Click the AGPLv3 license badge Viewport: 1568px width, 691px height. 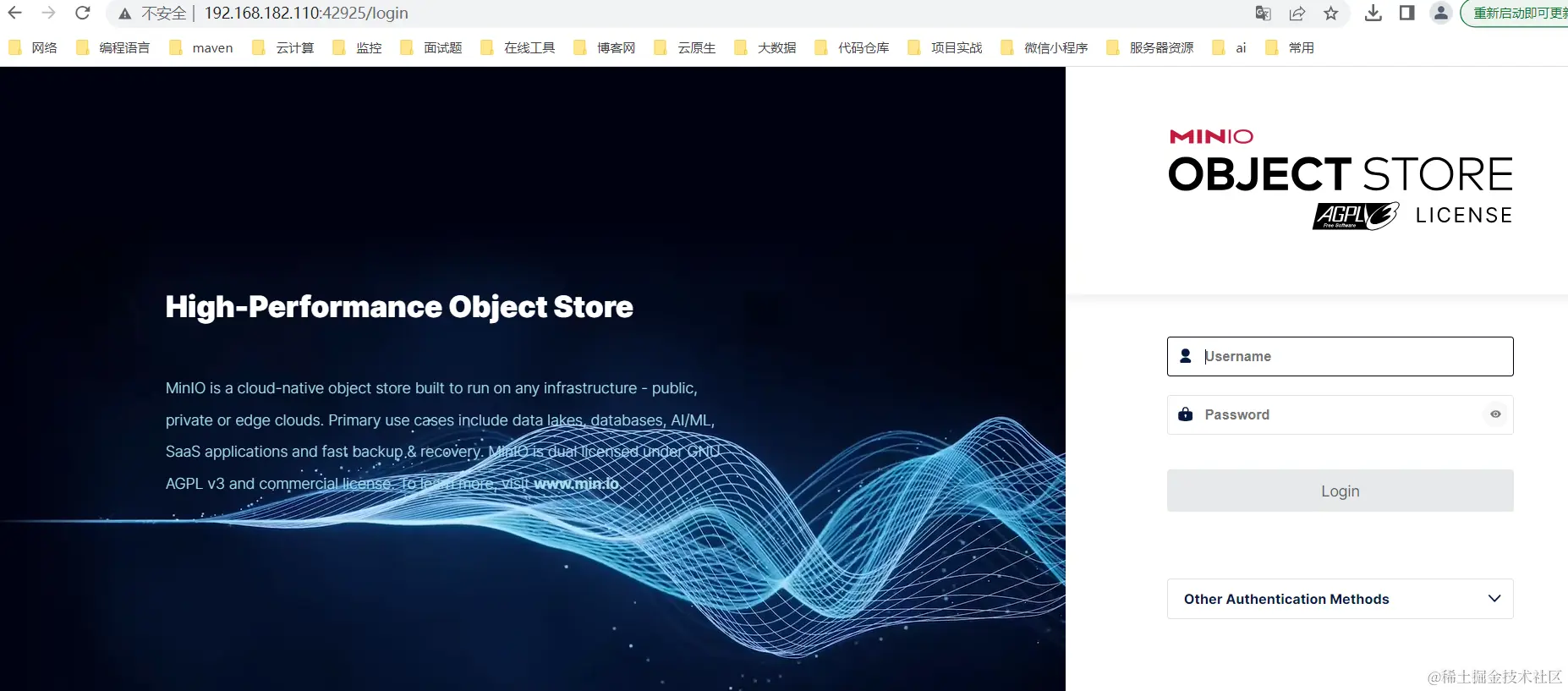pos(1356,216)
